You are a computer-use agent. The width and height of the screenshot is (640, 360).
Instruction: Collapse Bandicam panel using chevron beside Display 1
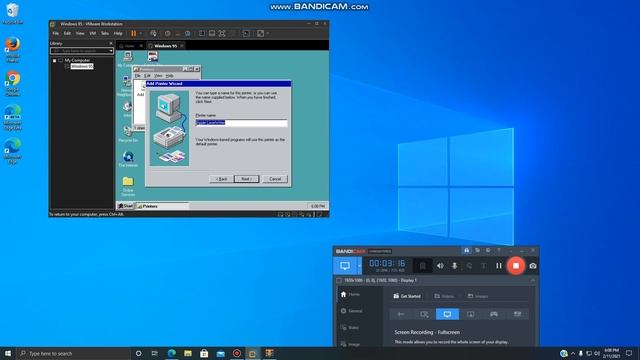point(533,280)
